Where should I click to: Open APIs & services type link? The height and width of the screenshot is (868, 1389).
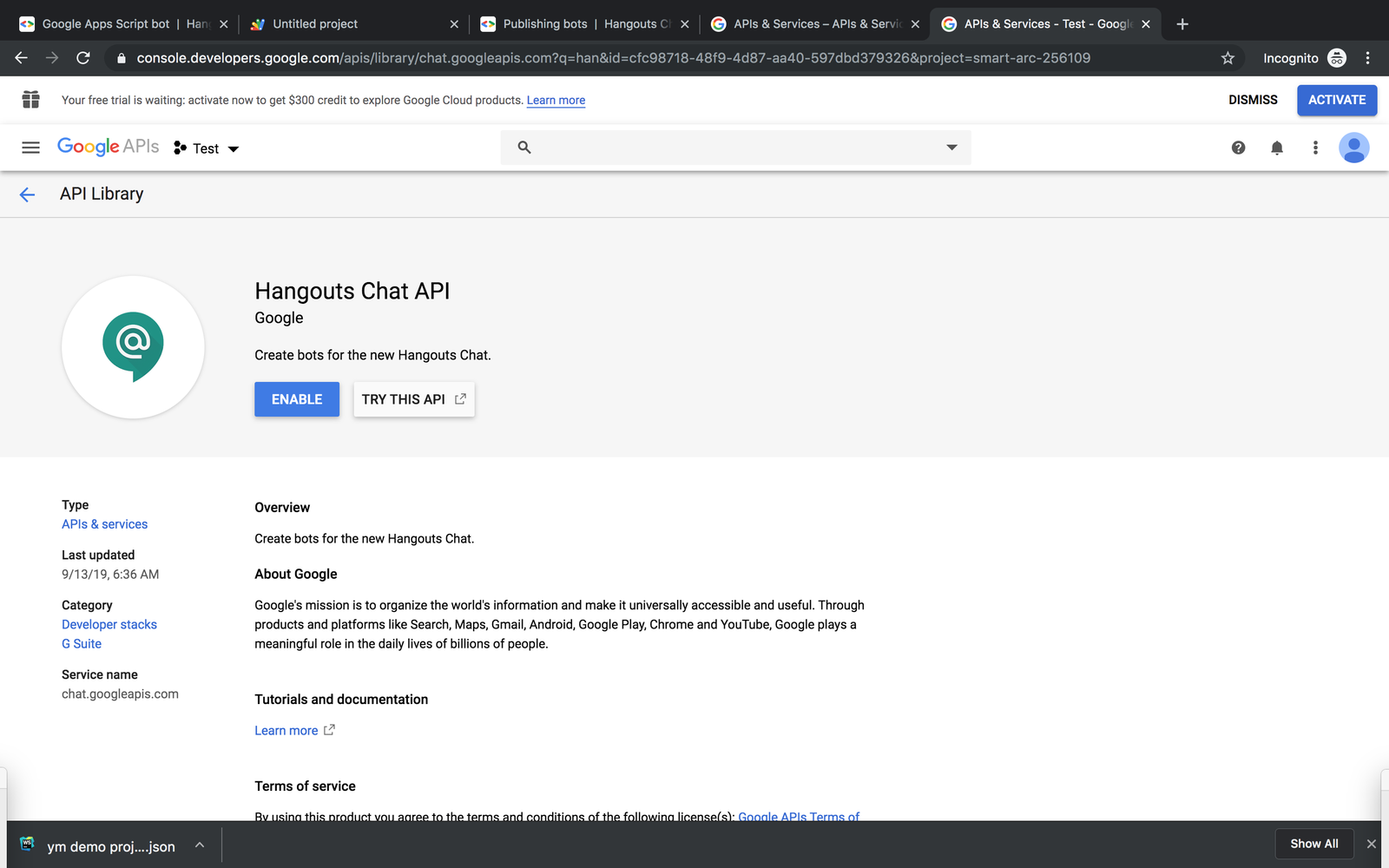tap(104, 524)
